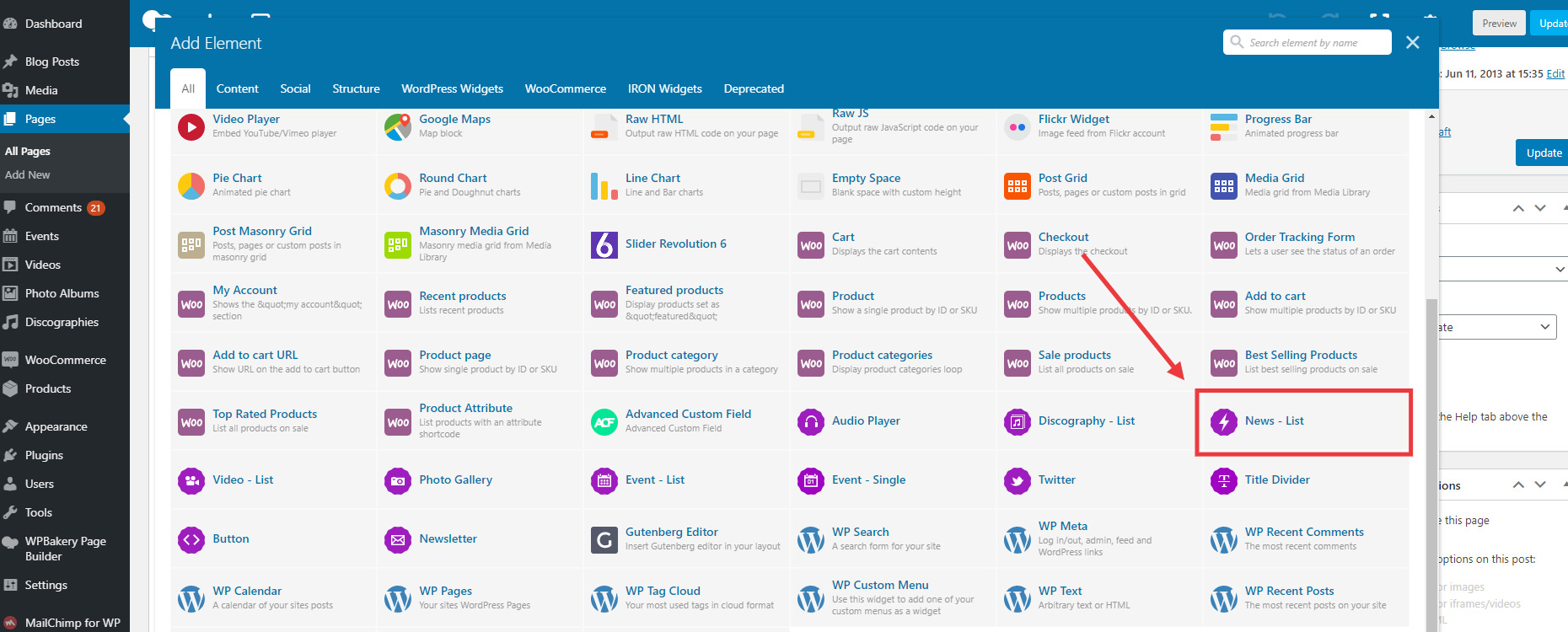Image resolution: width=1568 pixels, height=632 pixels.
Task: Open the IRON Widgets tab
Action: coord(665,88)
